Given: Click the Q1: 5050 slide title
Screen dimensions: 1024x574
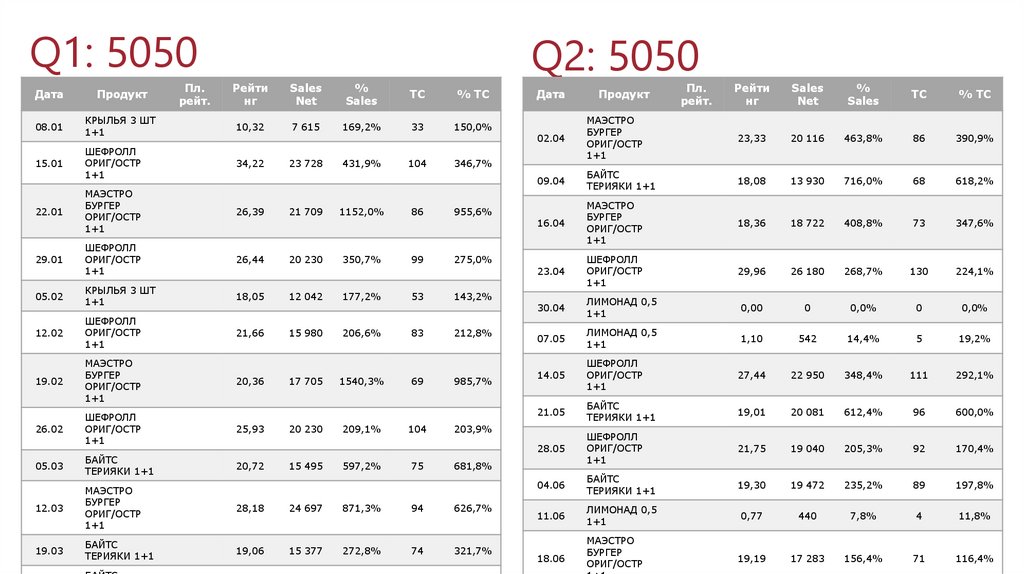Looking at the screenshot, I should 114,51.
